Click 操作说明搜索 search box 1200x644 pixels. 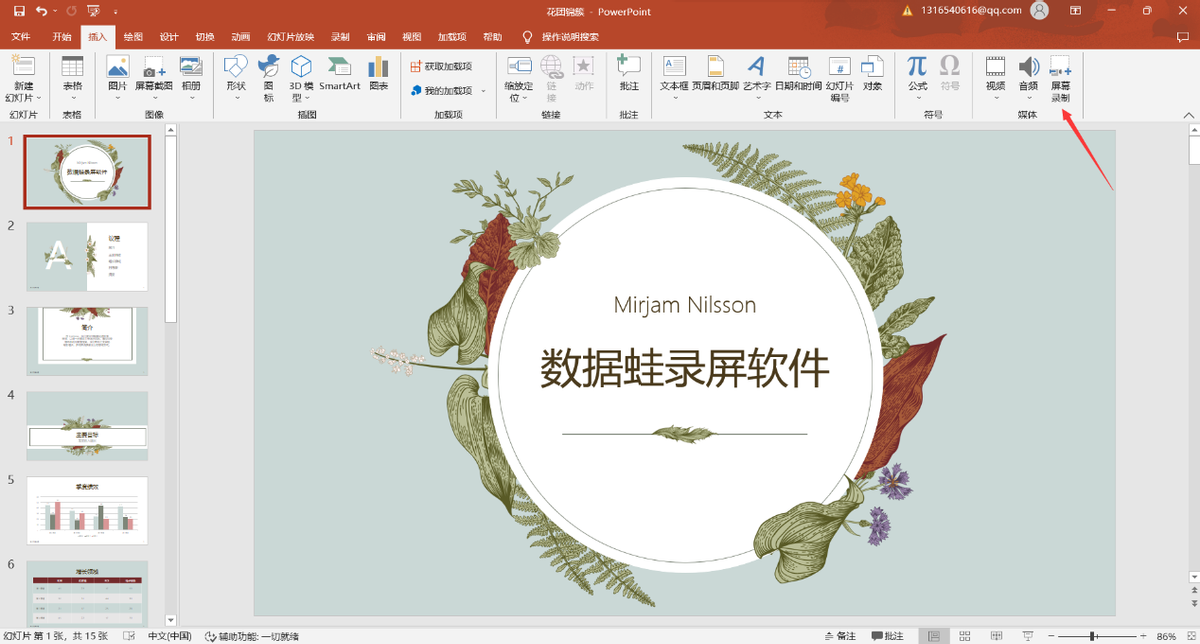[570, 37]
